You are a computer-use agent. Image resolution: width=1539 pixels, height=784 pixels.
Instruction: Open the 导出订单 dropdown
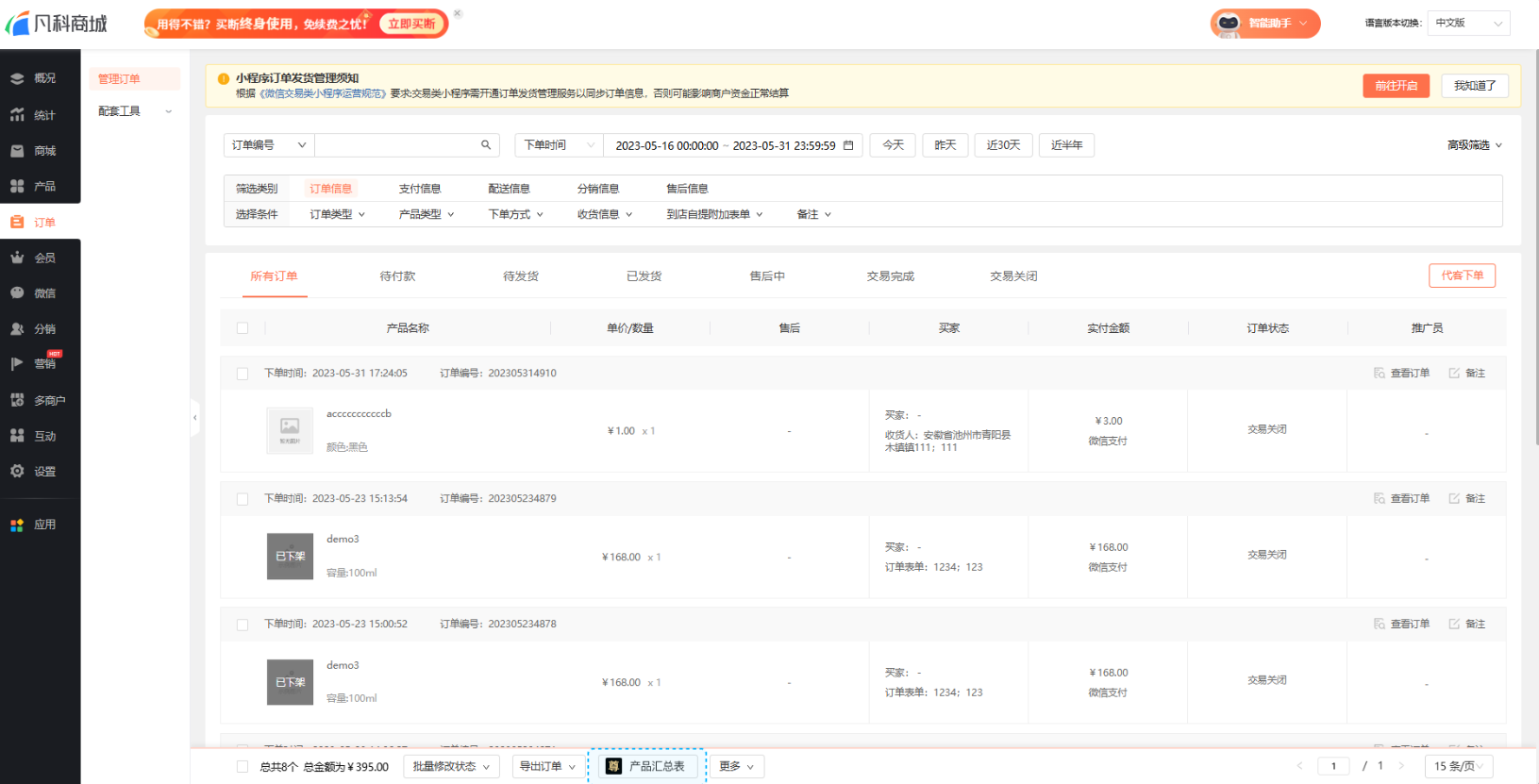pyautogui.click(x=546, y=767)
